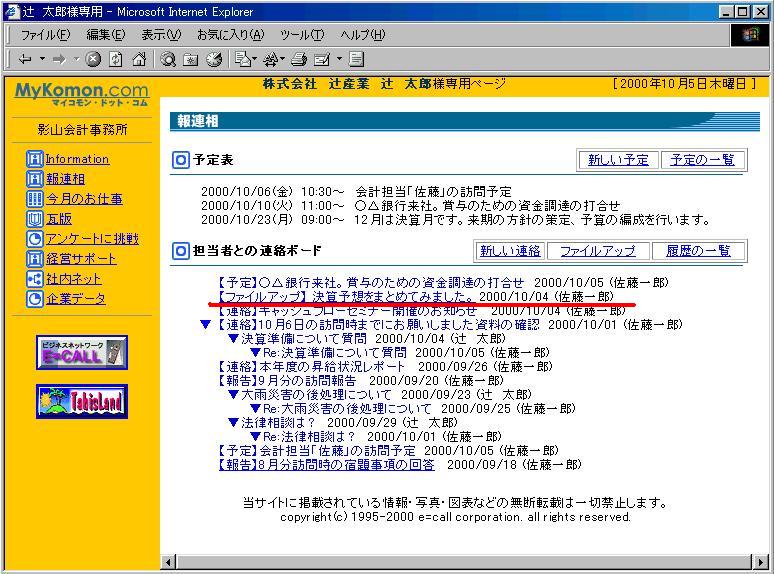This screenshot has height=574, width=774.
Task: Open the ファイル(F) menu
Action: pyautogui.click(x=43, y=35)
